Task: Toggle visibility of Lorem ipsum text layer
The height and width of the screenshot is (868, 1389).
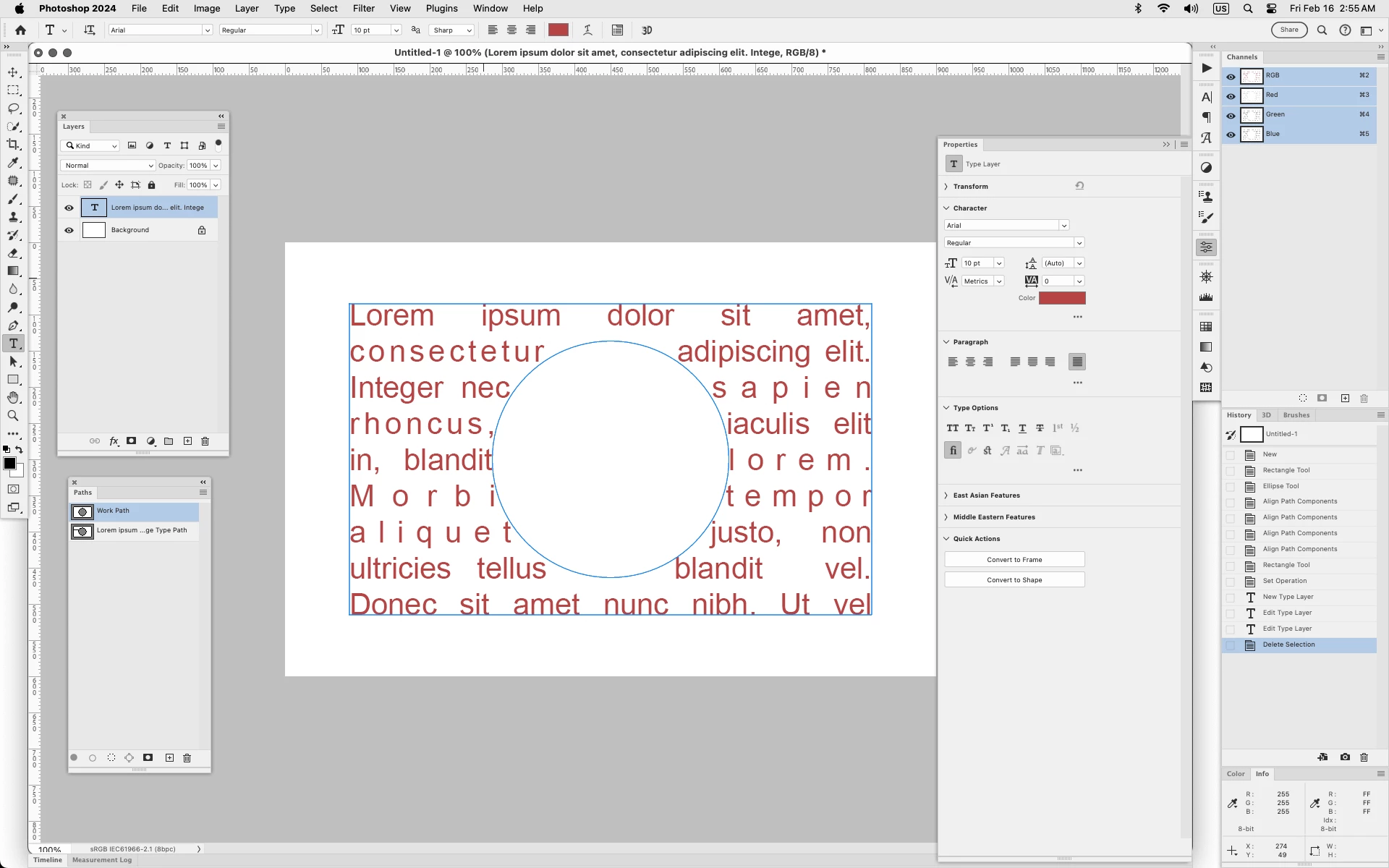Action: click(x=69, y=208)
